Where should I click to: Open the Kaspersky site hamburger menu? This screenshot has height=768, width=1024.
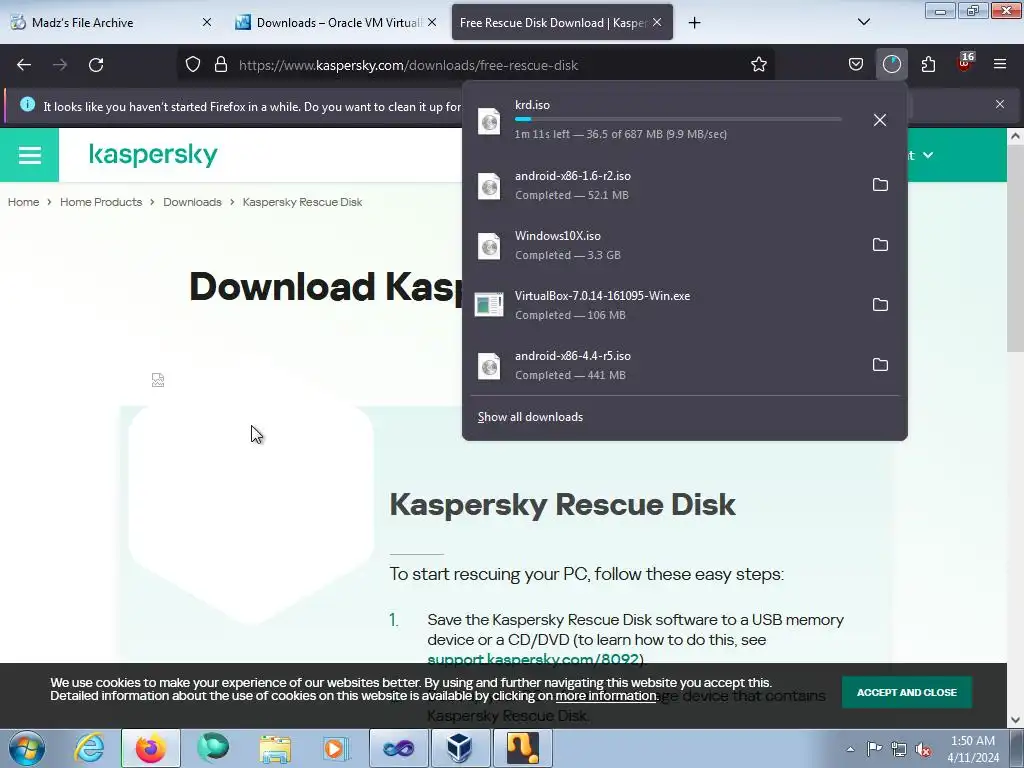29,155
